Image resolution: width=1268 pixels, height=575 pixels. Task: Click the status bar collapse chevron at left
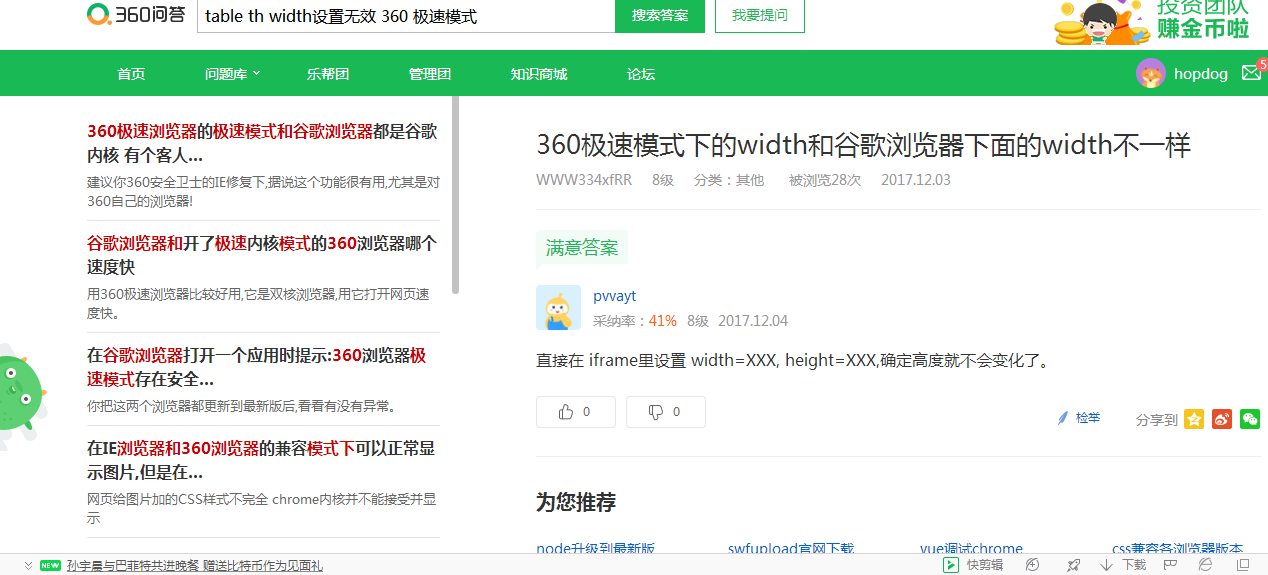point(28,565)
